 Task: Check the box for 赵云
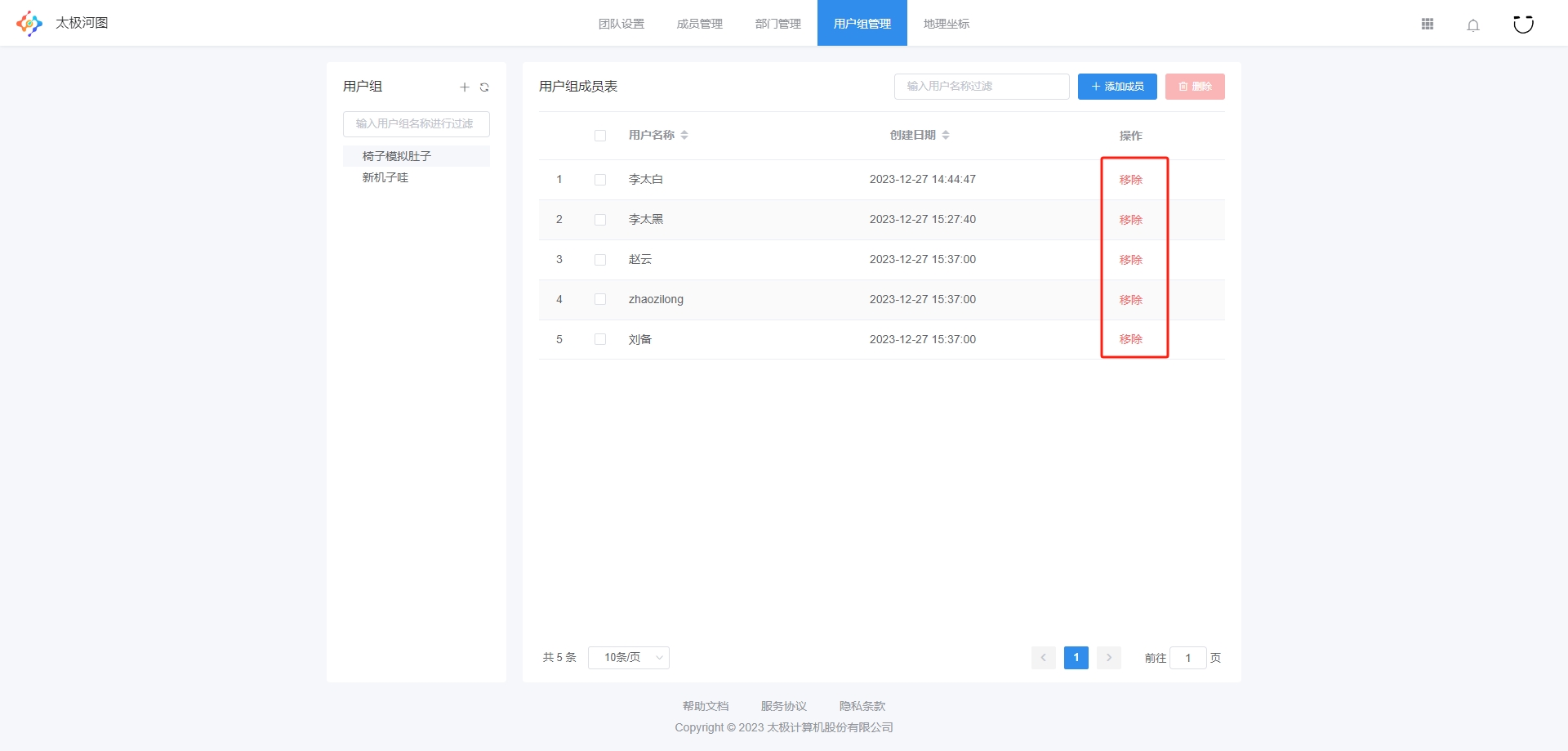click(600, 260)
